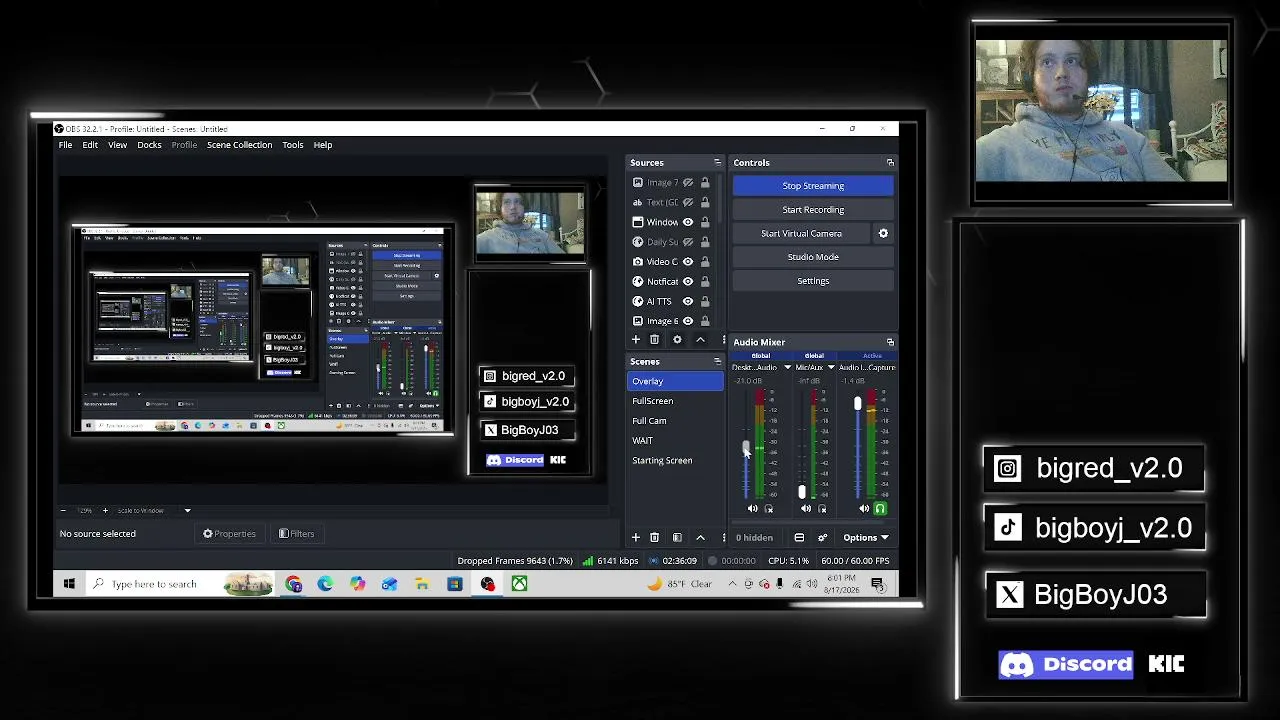Viewport: 1280px width, 720px height.
Task: Open the Audio Mixer Options dropdown
Action: (865, 538)
